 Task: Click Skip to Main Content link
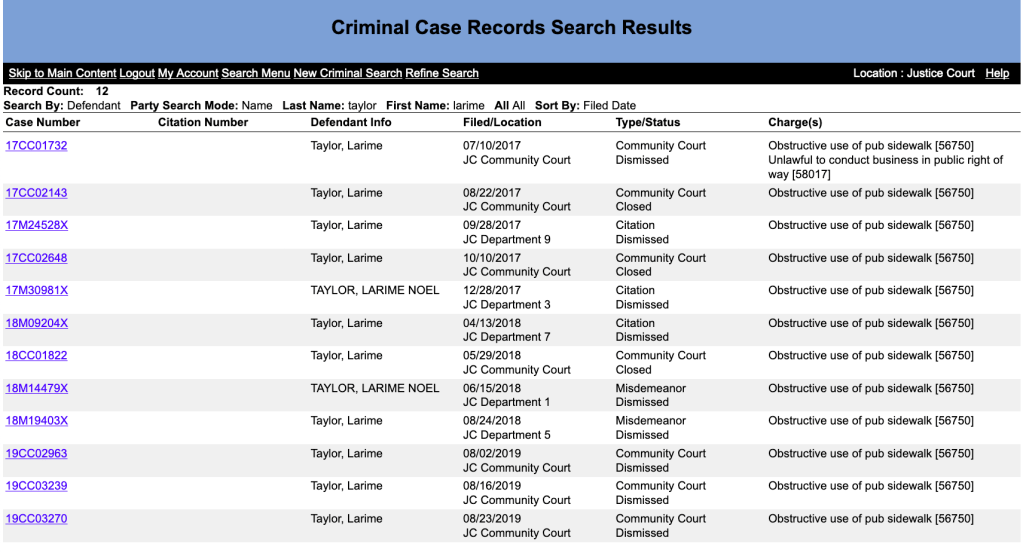[62, 74]
